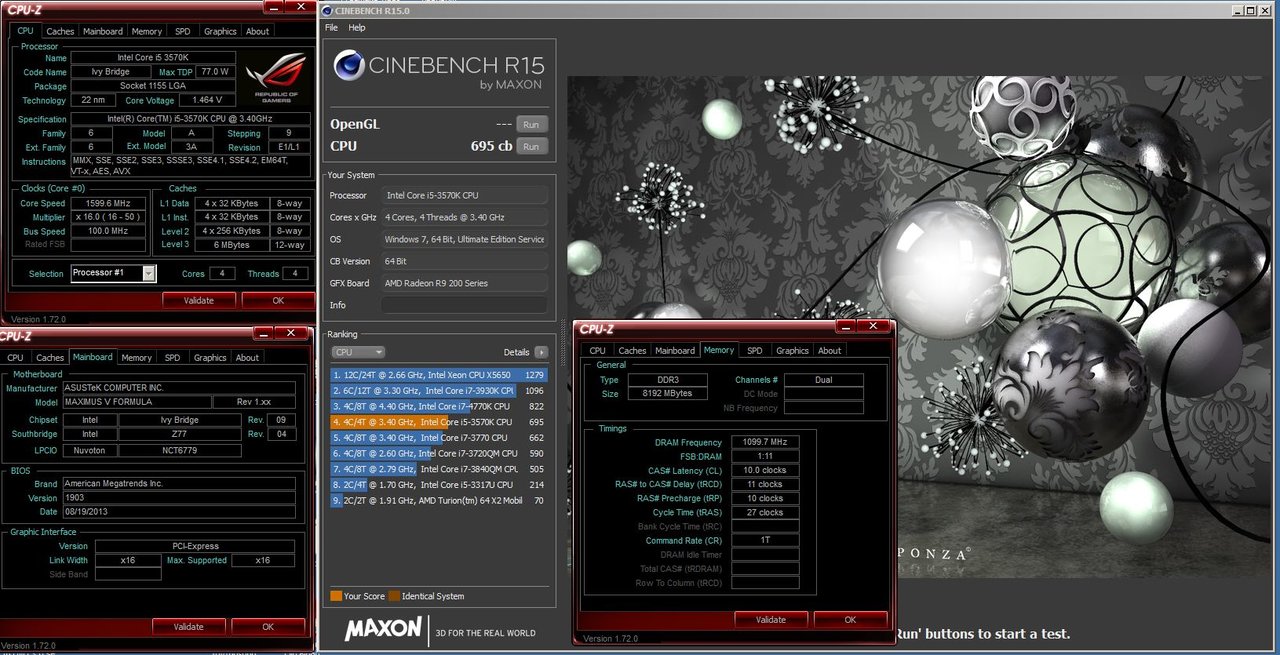Select ranking row Core i7-3720QM
Image resolution: width=1280 pixels, height=655 pixels.
pos(438,453)
